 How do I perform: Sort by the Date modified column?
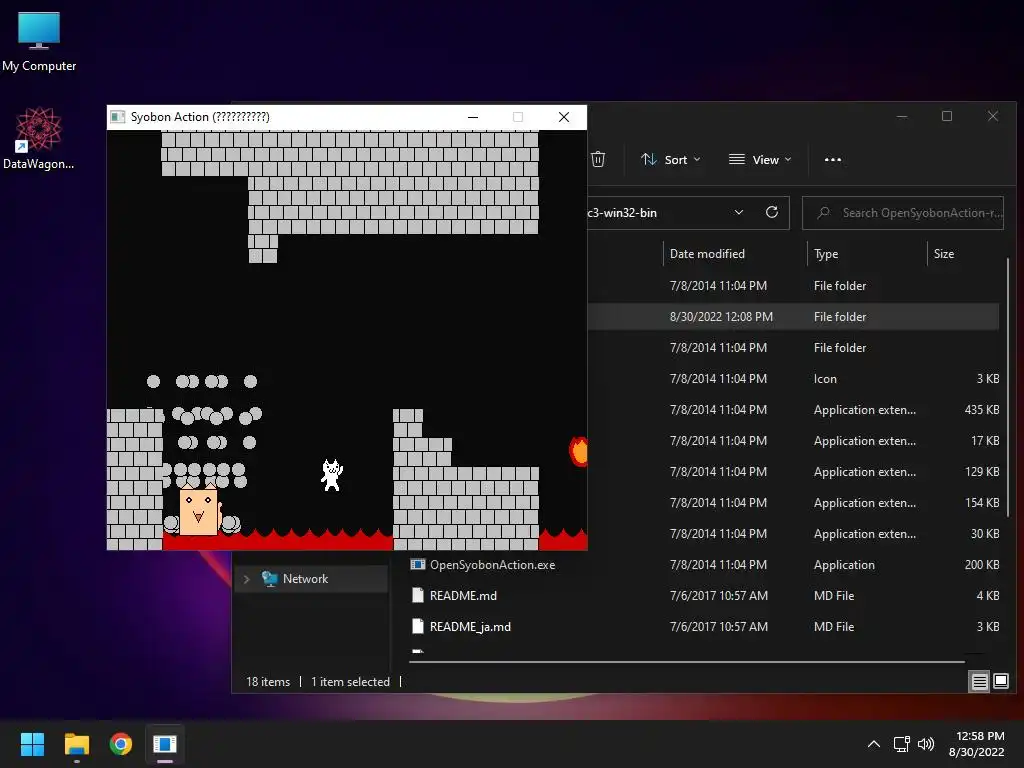[707, 253]
